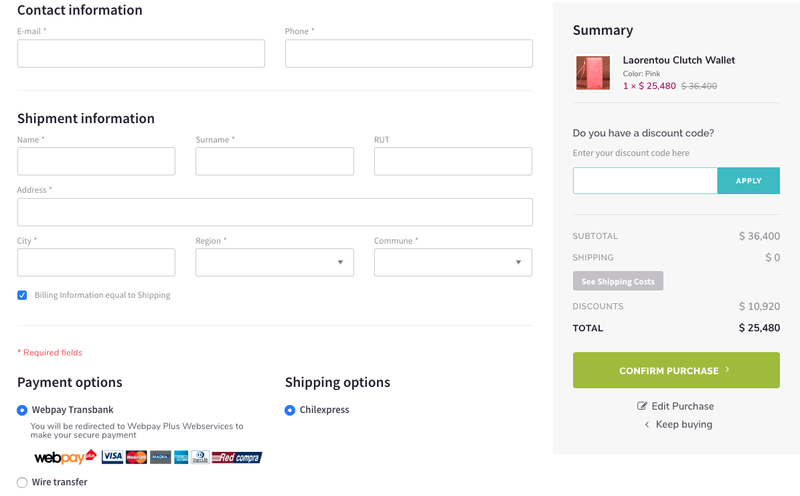The width and height of the screenshot is (800, 496).
Task: Select the Webpay Transbank radio button
Action: tap(22, 410)
